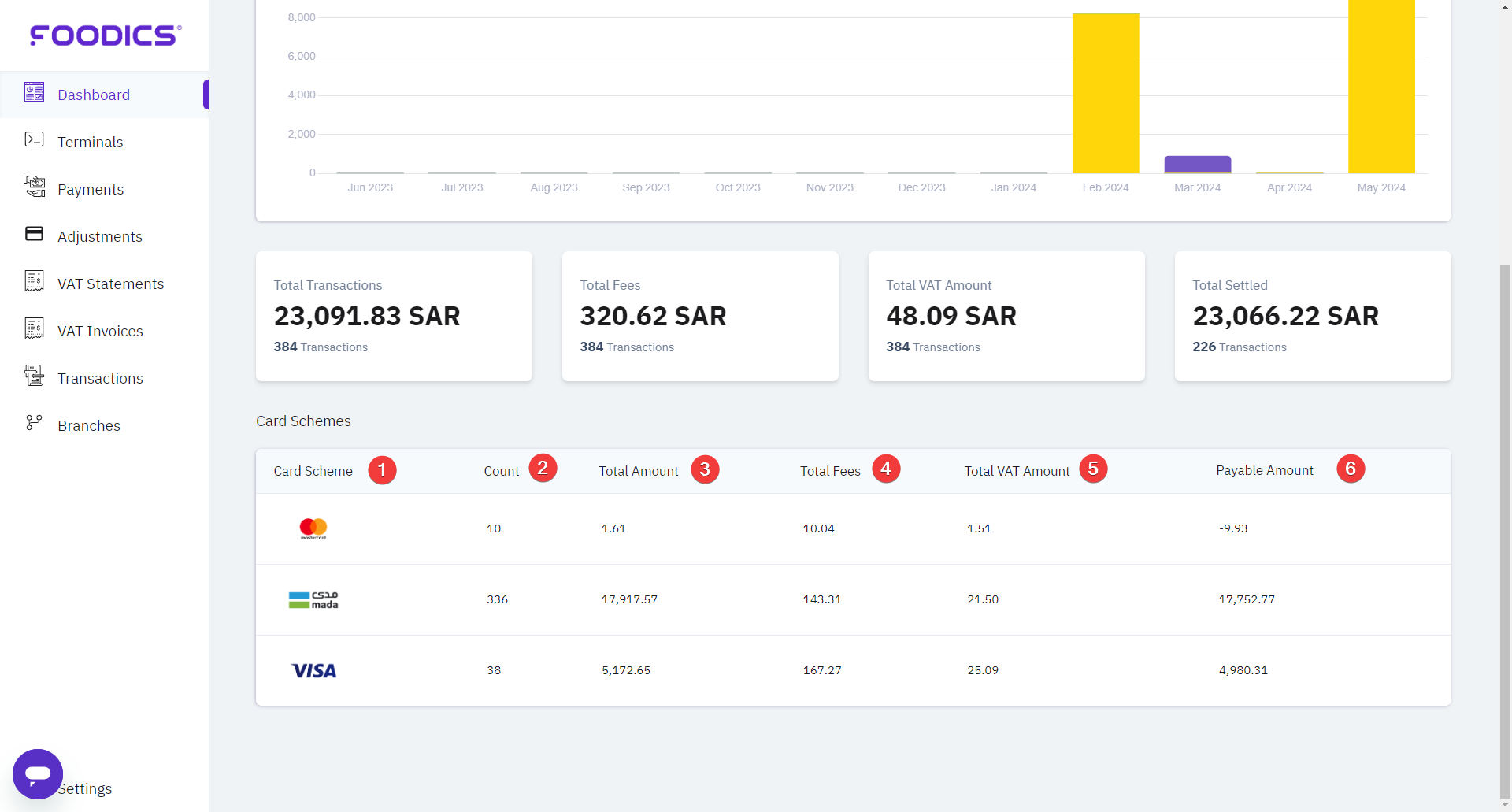Screen dimensions: 1512x812
Task: Click the Foodics logo
Action: (103, 35)
